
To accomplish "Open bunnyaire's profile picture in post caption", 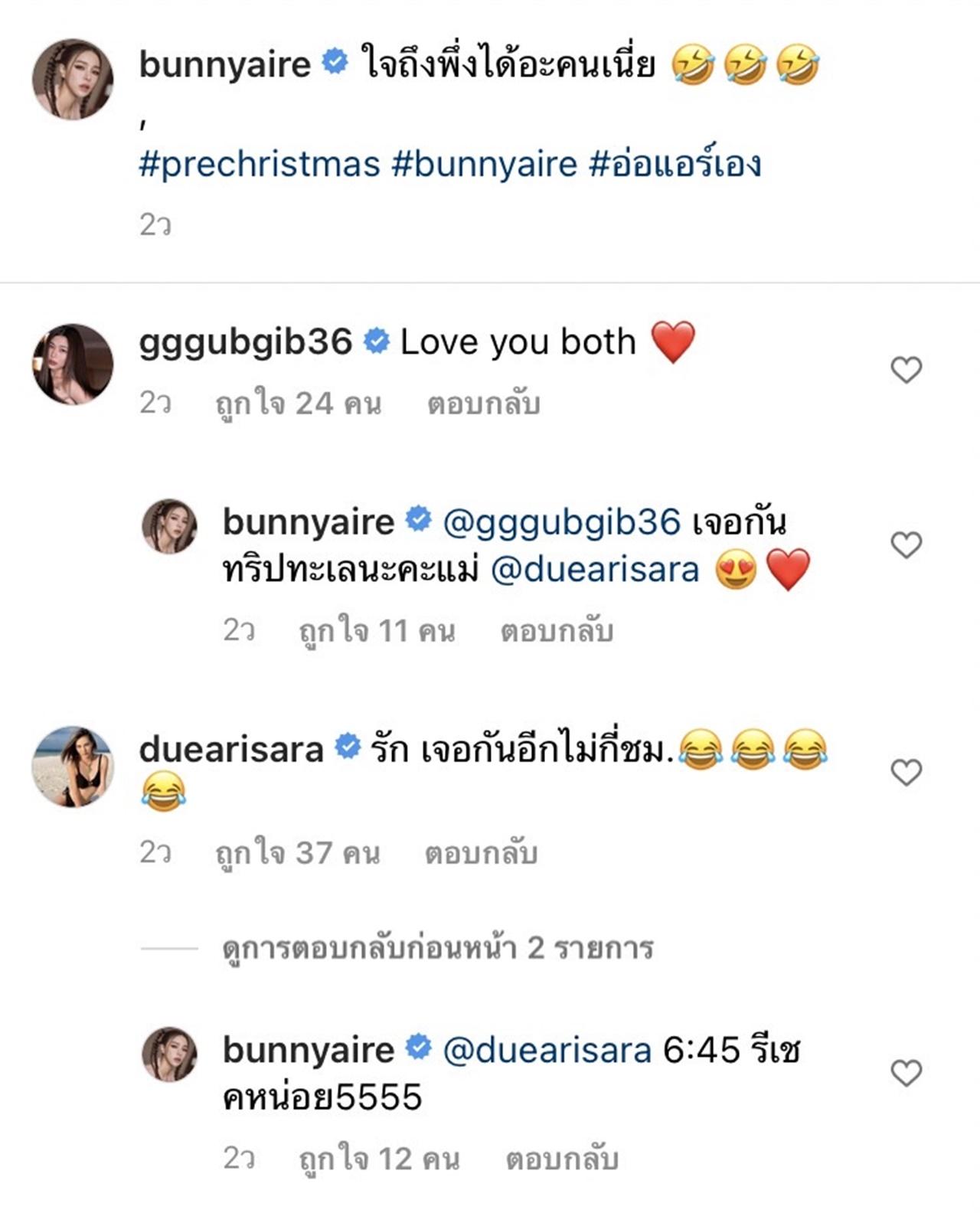I will coord(73,79).
